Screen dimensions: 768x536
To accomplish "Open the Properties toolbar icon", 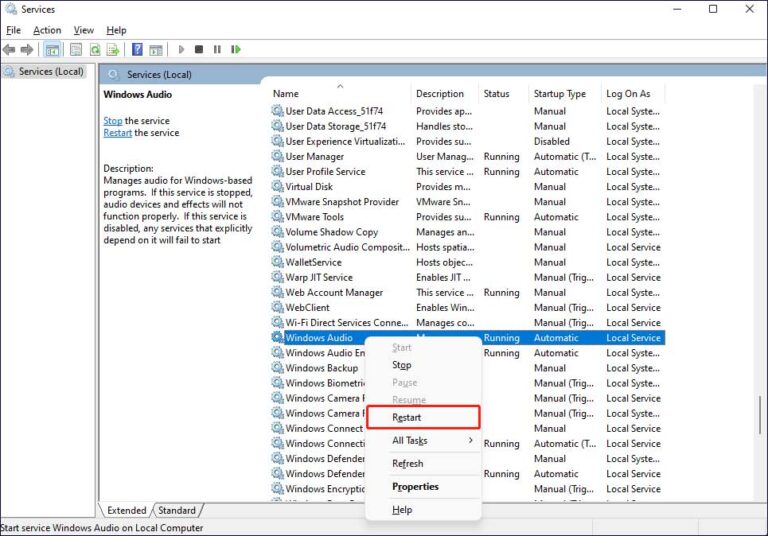I will point(76,49).
